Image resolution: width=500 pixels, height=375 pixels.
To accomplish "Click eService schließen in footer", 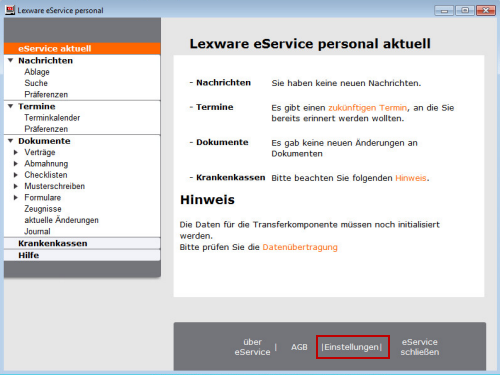I will [420, 347].
